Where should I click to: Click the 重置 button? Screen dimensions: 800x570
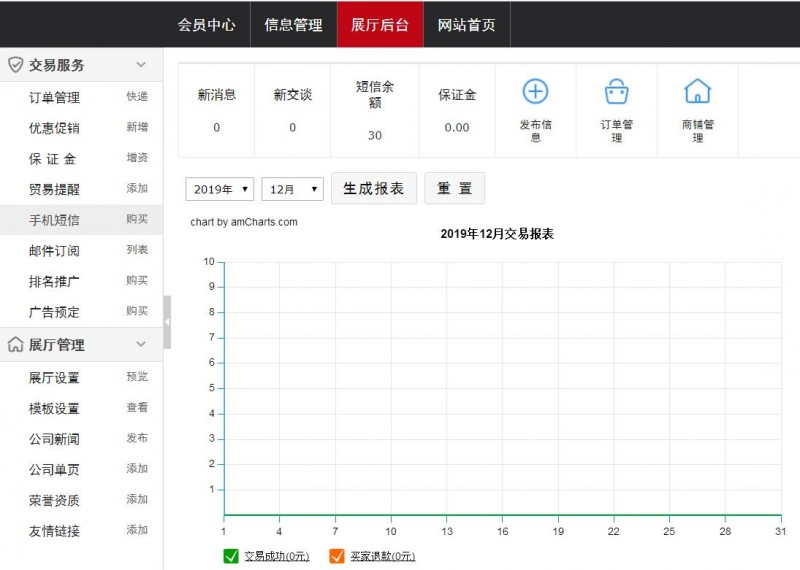(454, 188)
